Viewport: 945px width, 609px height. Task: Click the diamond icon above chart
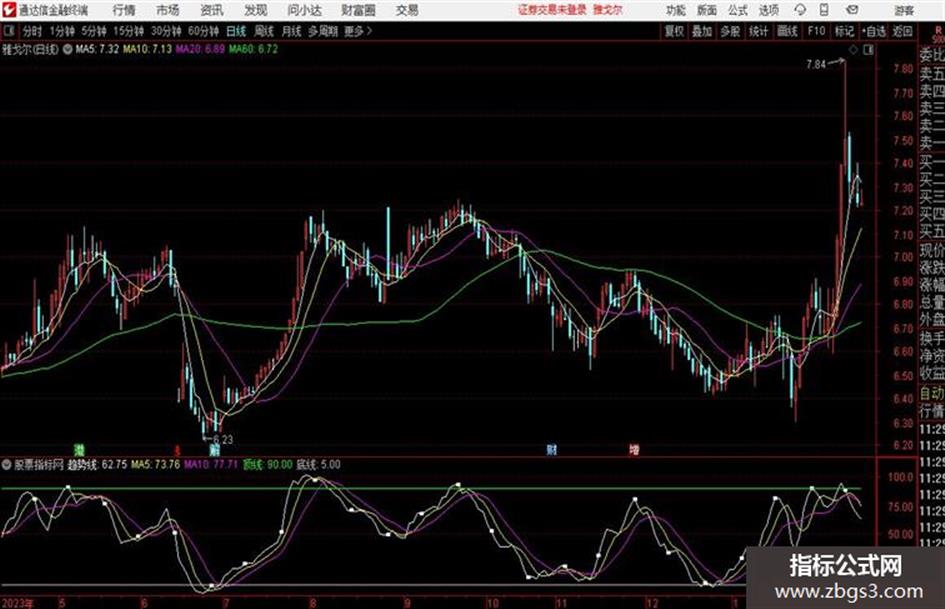tap(853, 50)
